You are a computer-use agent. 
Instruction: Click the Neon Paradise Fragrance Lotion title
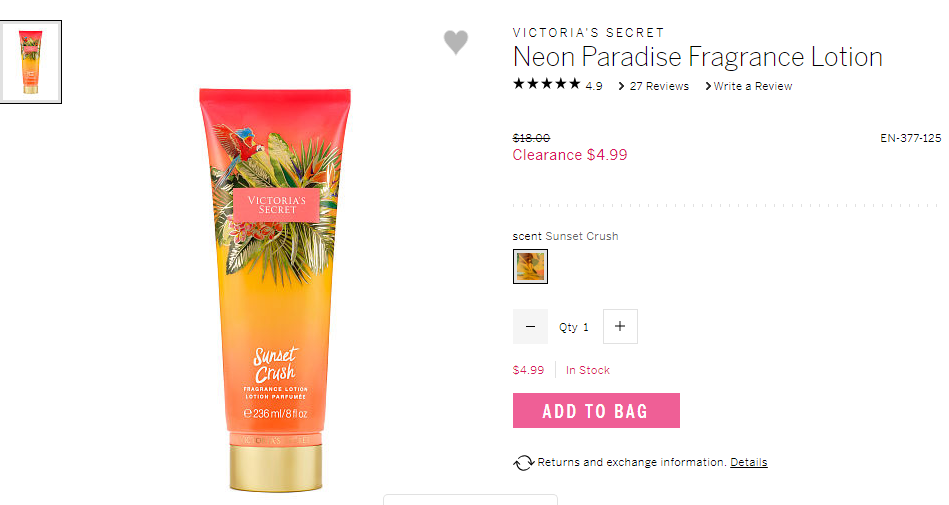click(x=697, y=57)
